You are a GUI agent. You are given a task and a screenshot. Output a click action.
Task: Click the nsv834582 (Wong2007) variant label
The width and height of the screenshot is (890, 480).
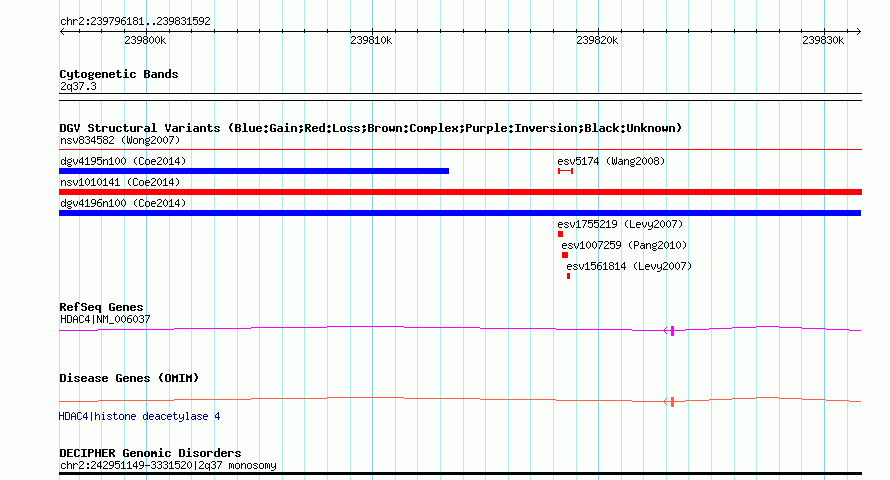click(x=120, y=140)
